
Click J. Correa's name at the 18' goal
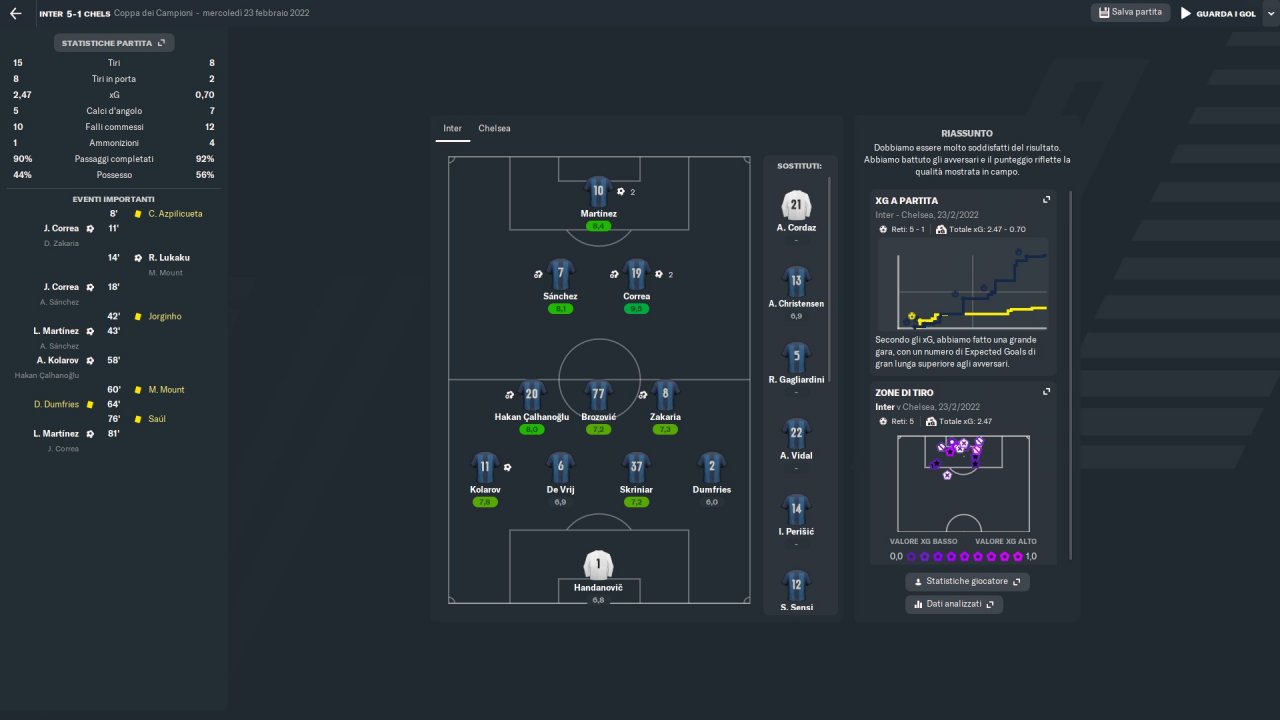[61, 287]
